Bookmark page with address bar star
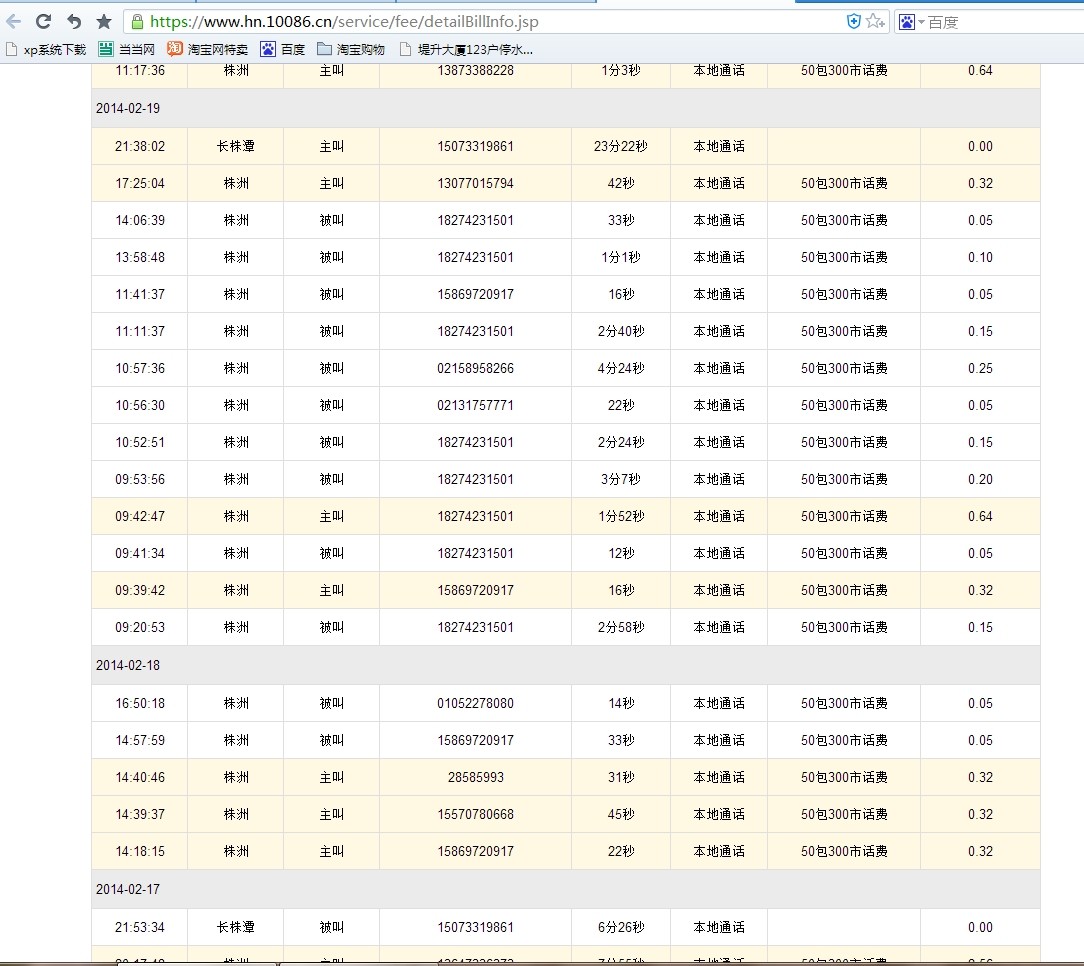The image size is (1084, 966). pyautogui.click(x=875, y=21)
